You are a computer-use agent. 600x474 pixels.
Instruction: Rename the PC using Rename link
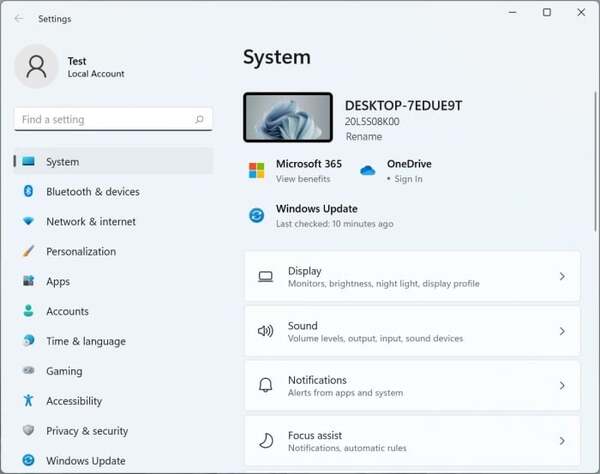click(x=362, y=136)
